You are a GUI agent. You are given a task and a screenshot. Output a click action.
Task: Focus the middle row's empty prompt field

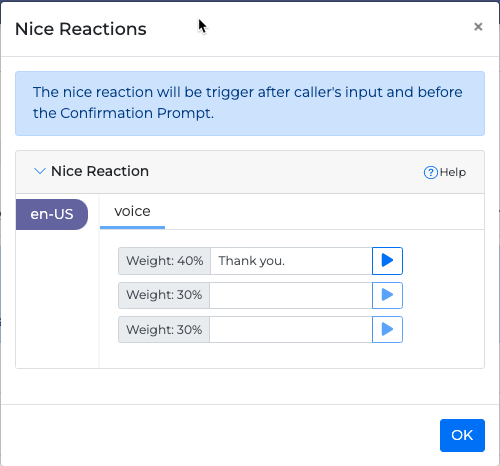click(291, 295)
